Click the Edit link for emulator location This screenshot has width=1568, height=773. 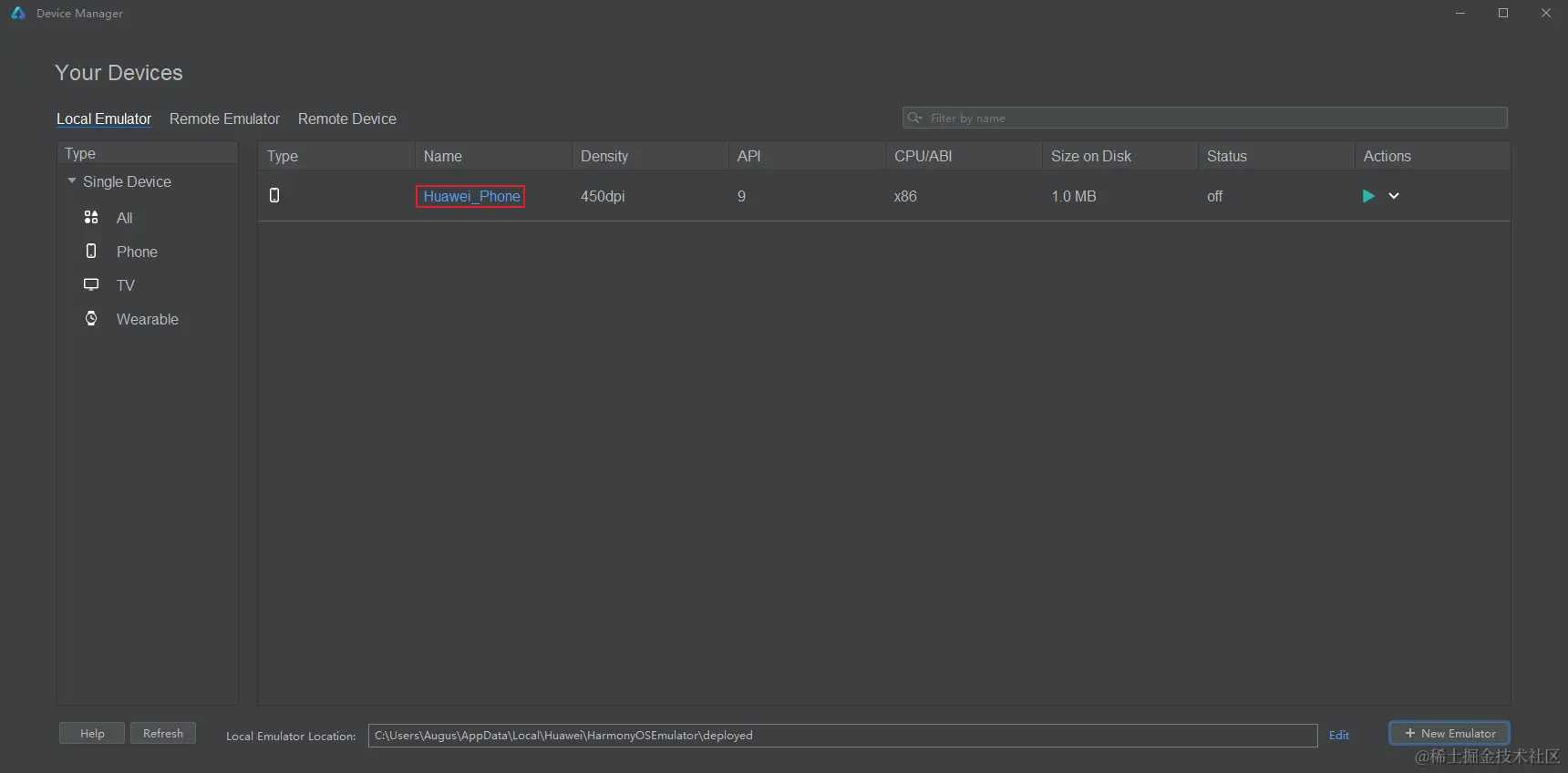click(1339, 735)
